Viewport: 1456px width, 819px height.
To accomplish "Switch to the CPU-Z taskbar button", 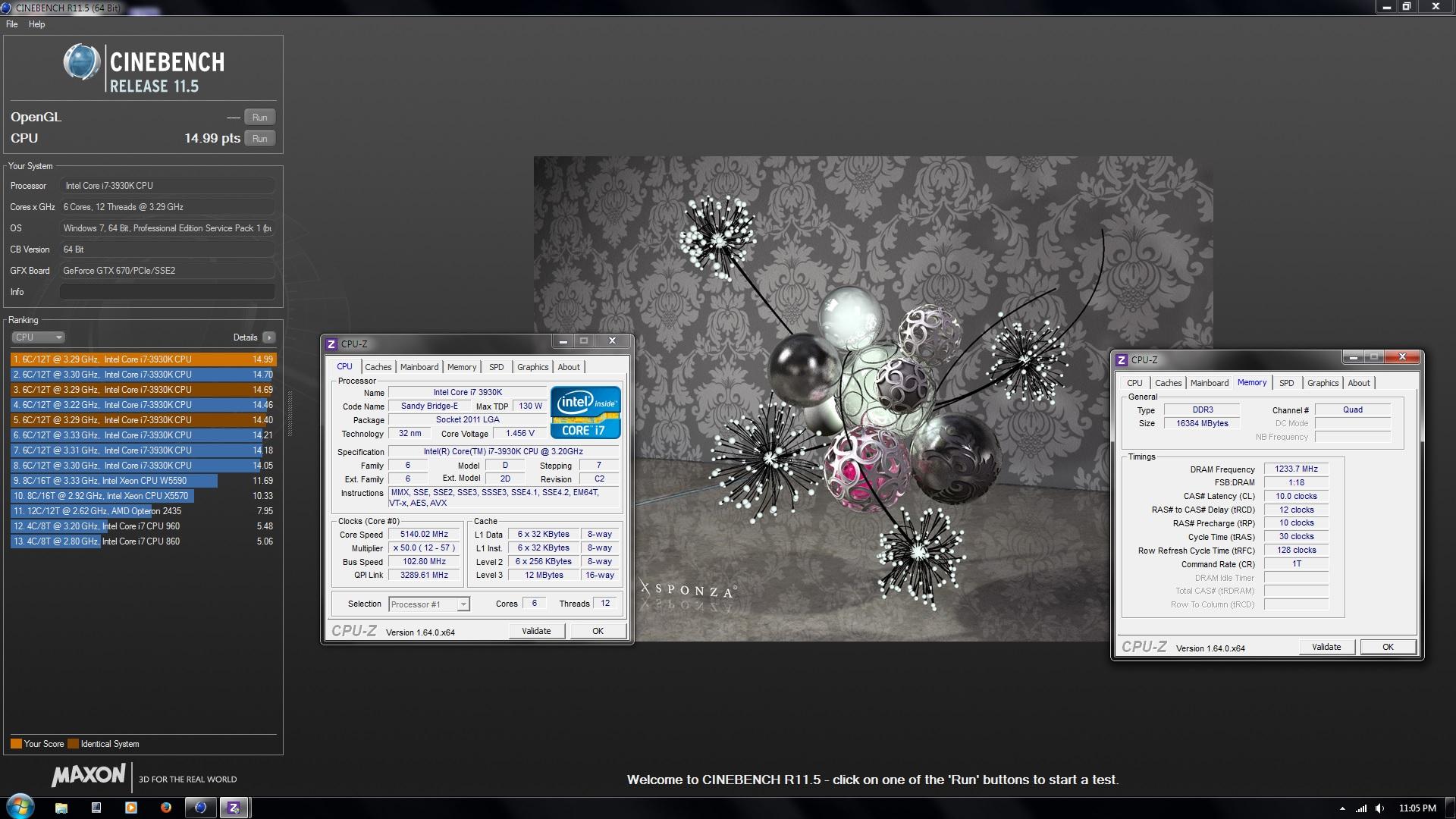I will click(234, 808).
